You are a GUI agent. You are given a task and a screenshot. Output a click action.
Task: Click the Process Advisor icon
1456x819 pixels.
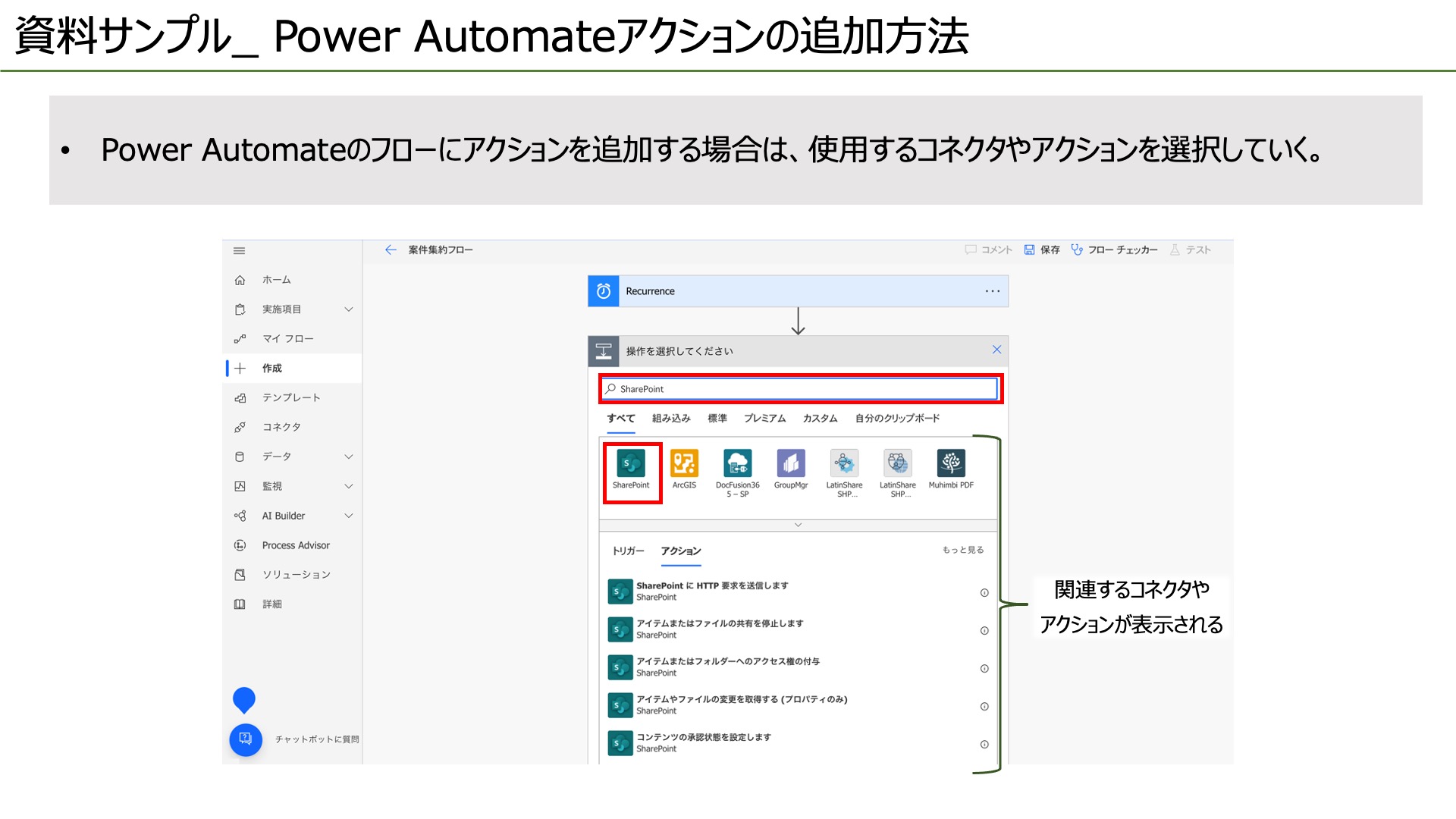point(240,545)
